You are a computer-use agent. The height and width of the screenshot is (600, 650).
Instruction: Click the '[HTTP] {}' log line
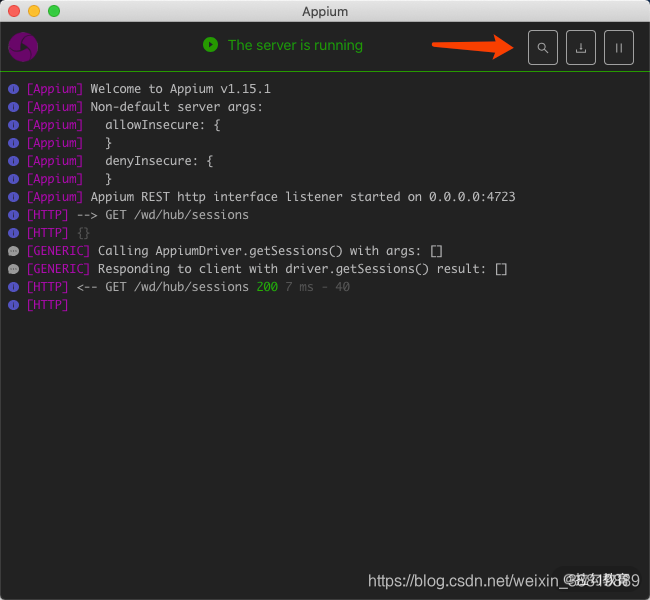point(58,233)
